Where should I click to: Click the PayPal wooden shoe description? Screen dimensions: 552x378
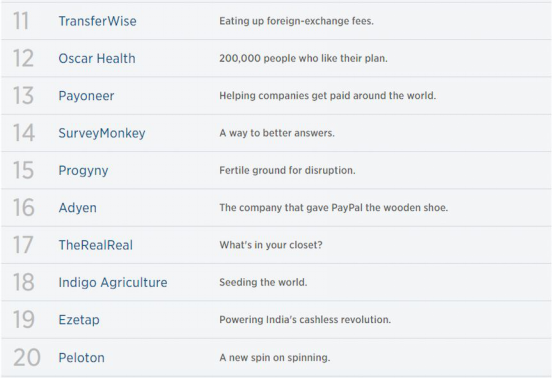(x=333, y=208)
